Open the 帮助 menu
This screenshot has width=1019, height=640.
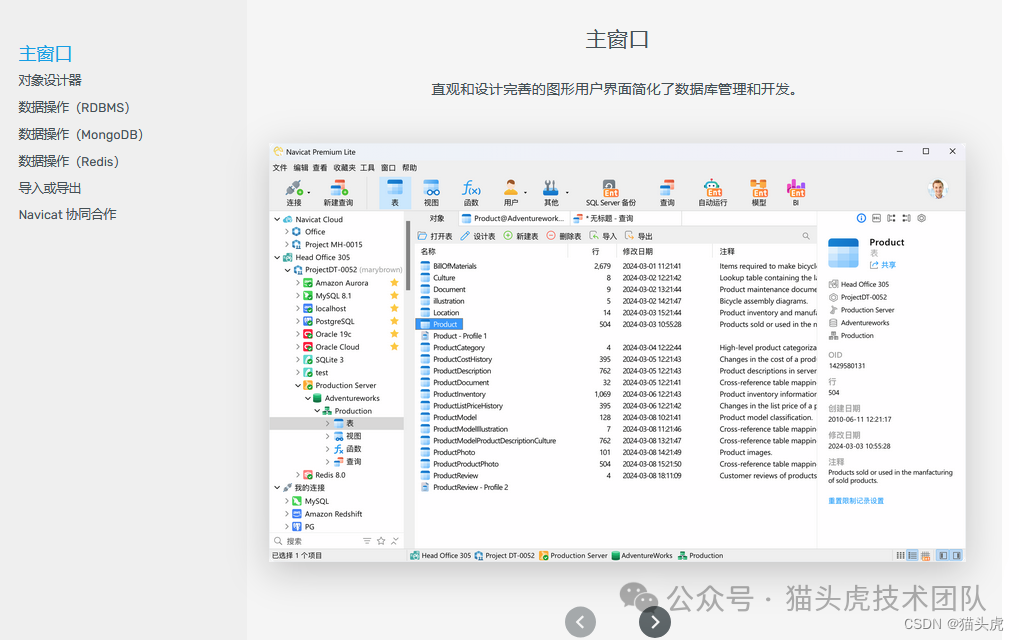[409, 168]
